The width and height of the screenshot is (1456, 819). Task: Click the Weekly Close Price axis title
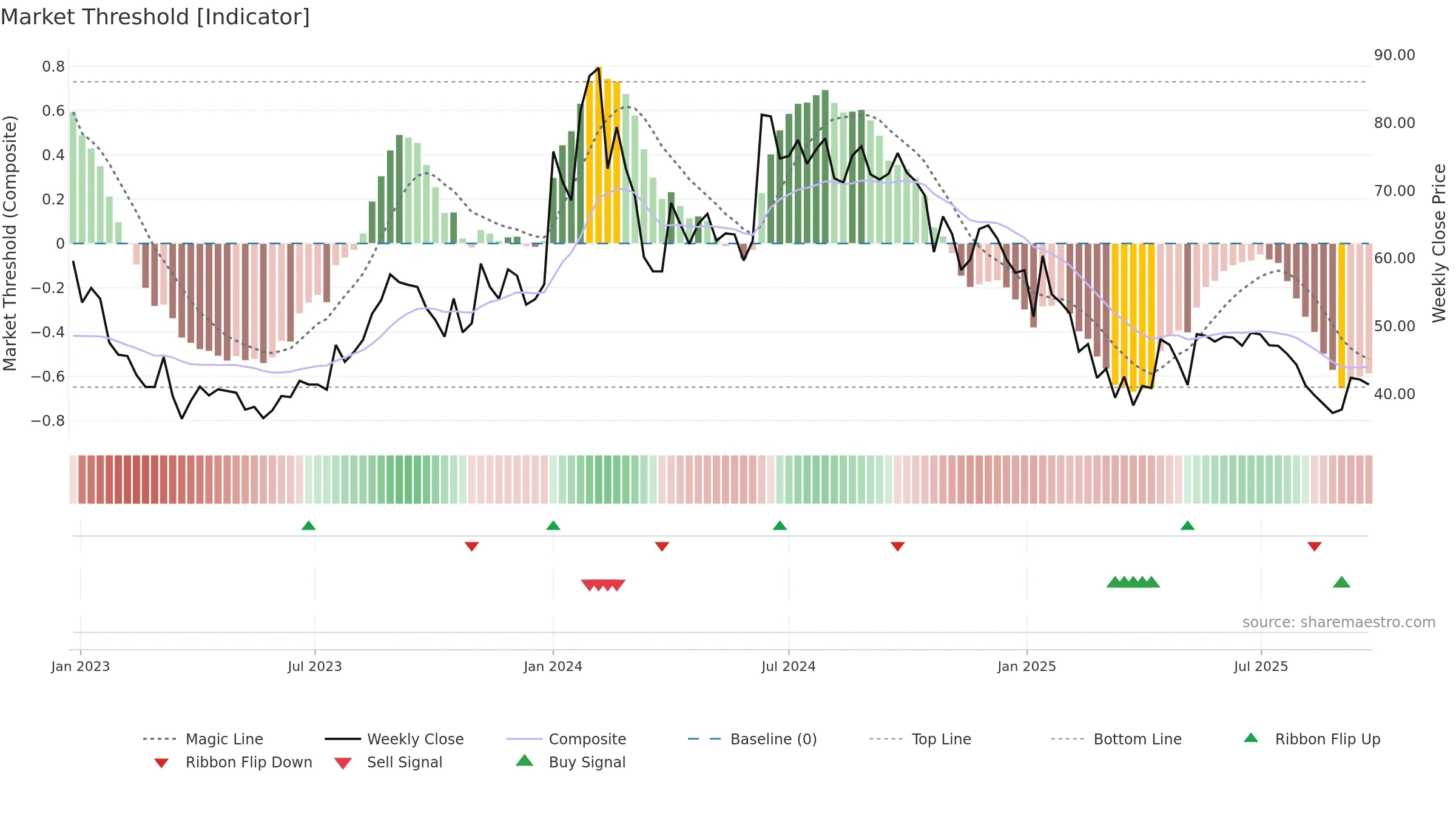point(1439,243)
